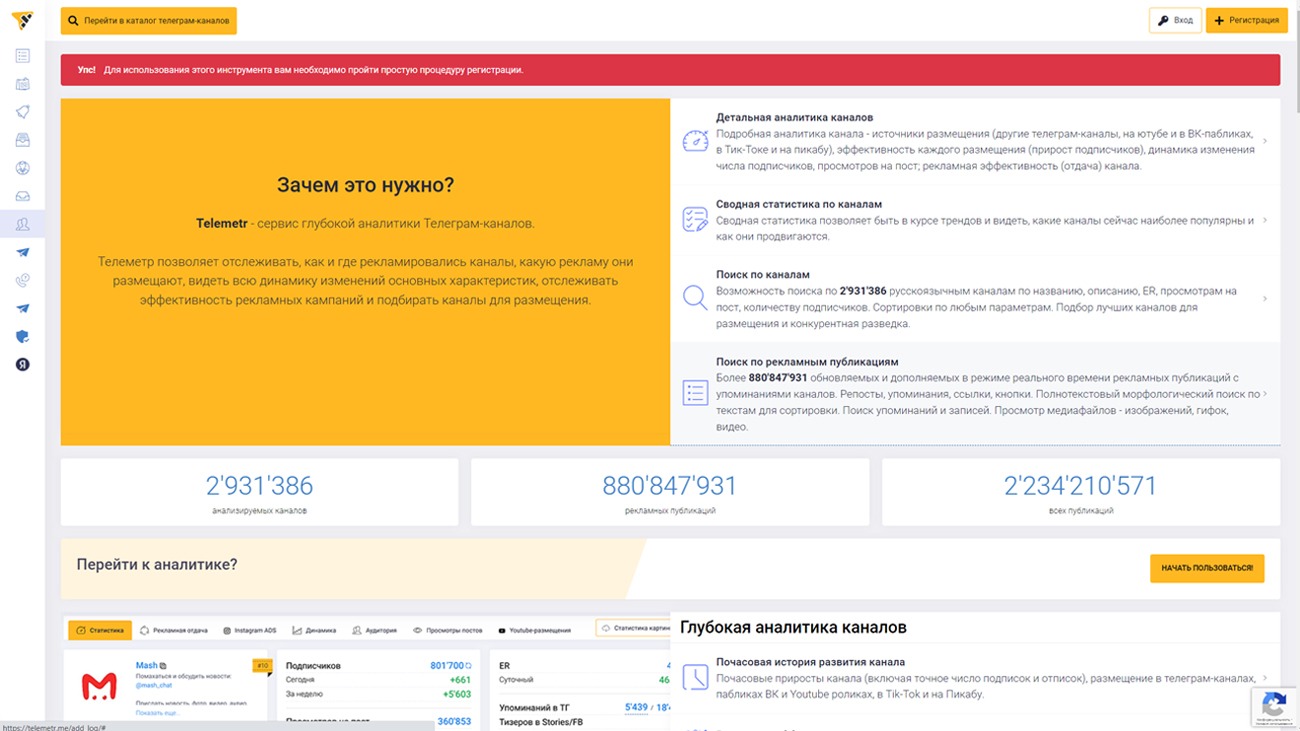Select the globe icon in the sidebar
This screenshot has height=731, width=1300.
[x=22, y=169]
